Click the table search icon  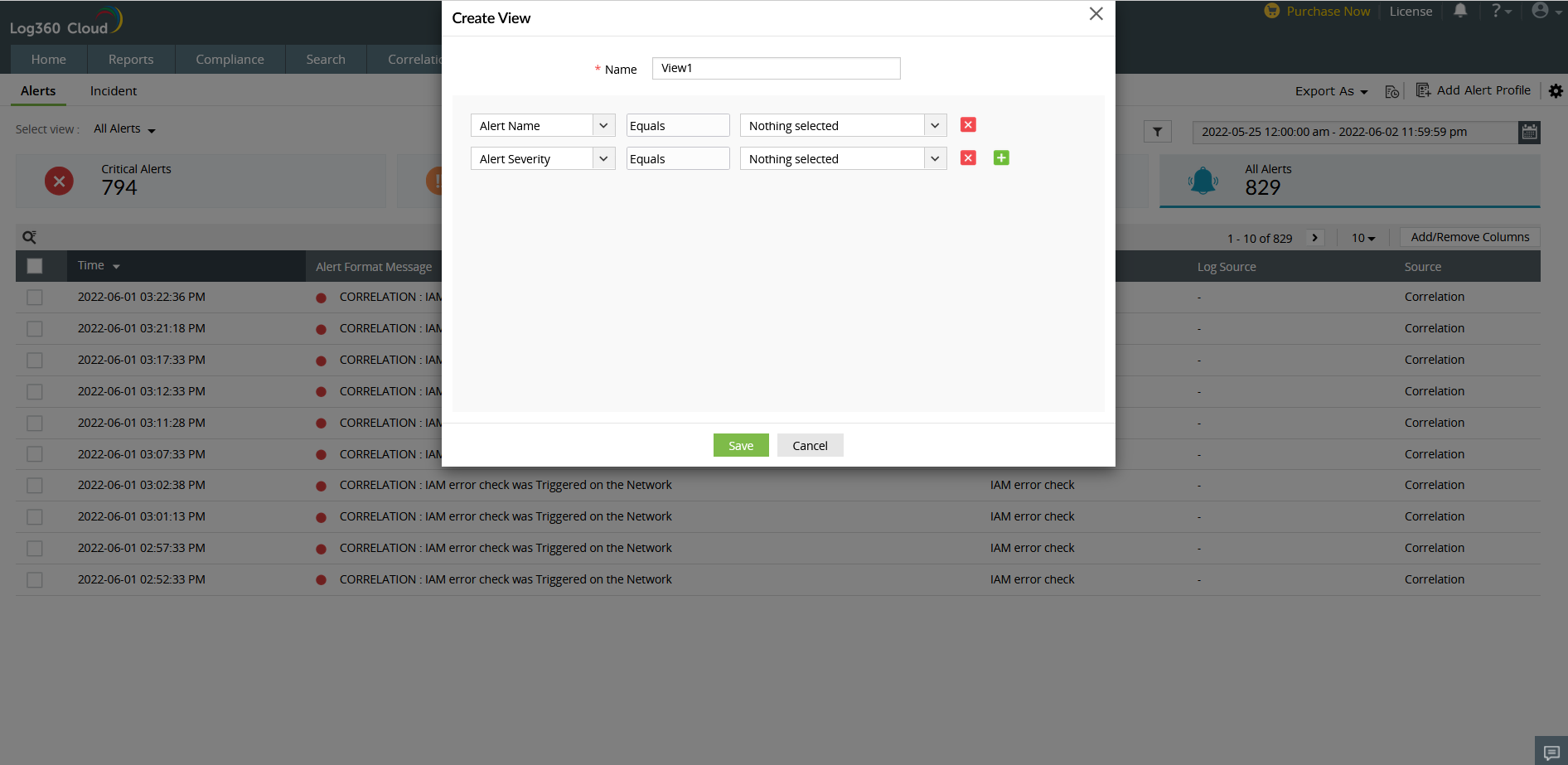(x=29, y=238)
